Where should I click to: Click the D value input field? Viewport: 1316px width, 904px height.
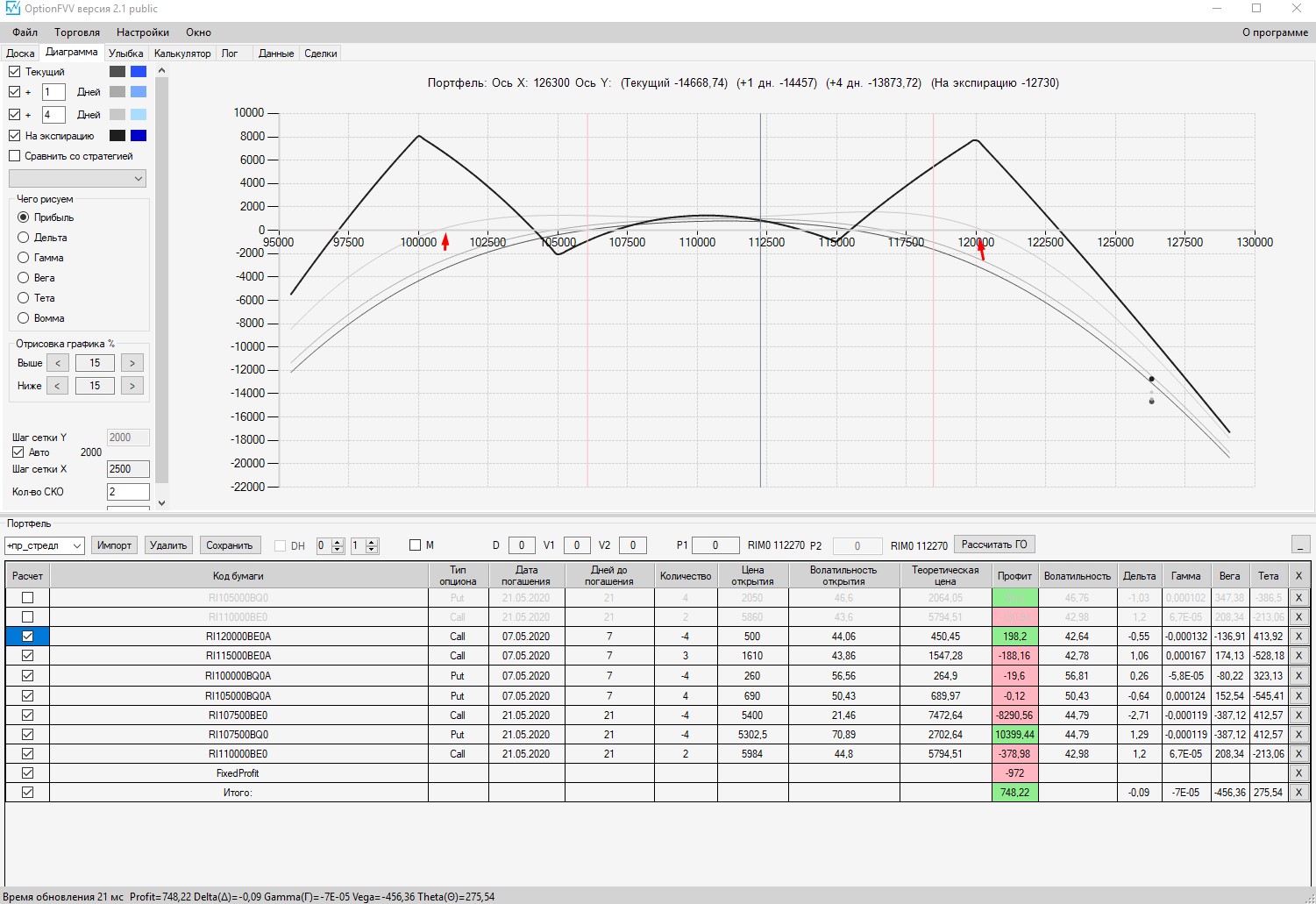pyautogui.click(x=522, y=545)
